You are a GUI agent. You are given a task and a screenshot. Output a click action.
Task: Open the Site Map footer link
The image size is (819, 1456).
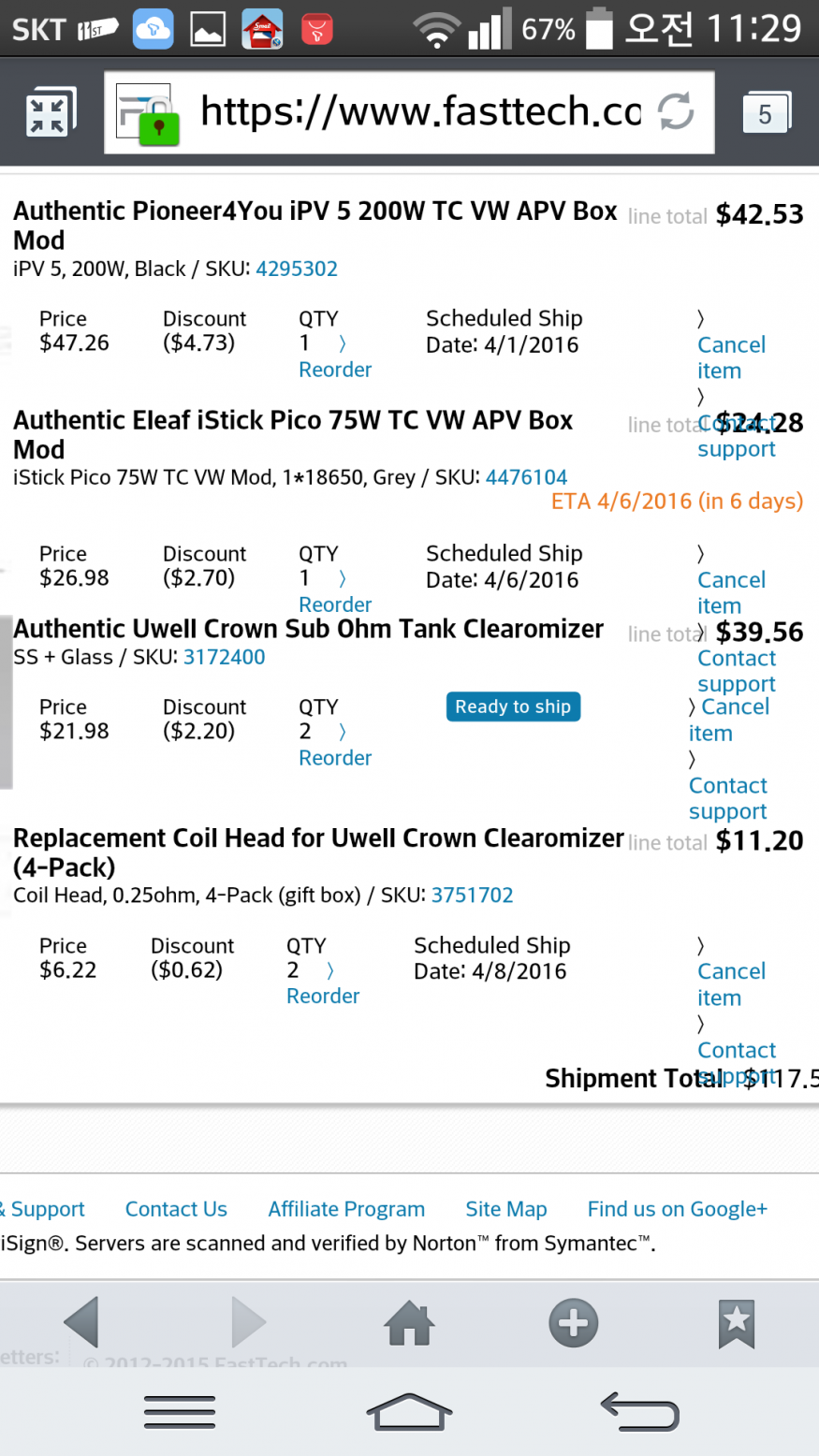(506, 1209)
